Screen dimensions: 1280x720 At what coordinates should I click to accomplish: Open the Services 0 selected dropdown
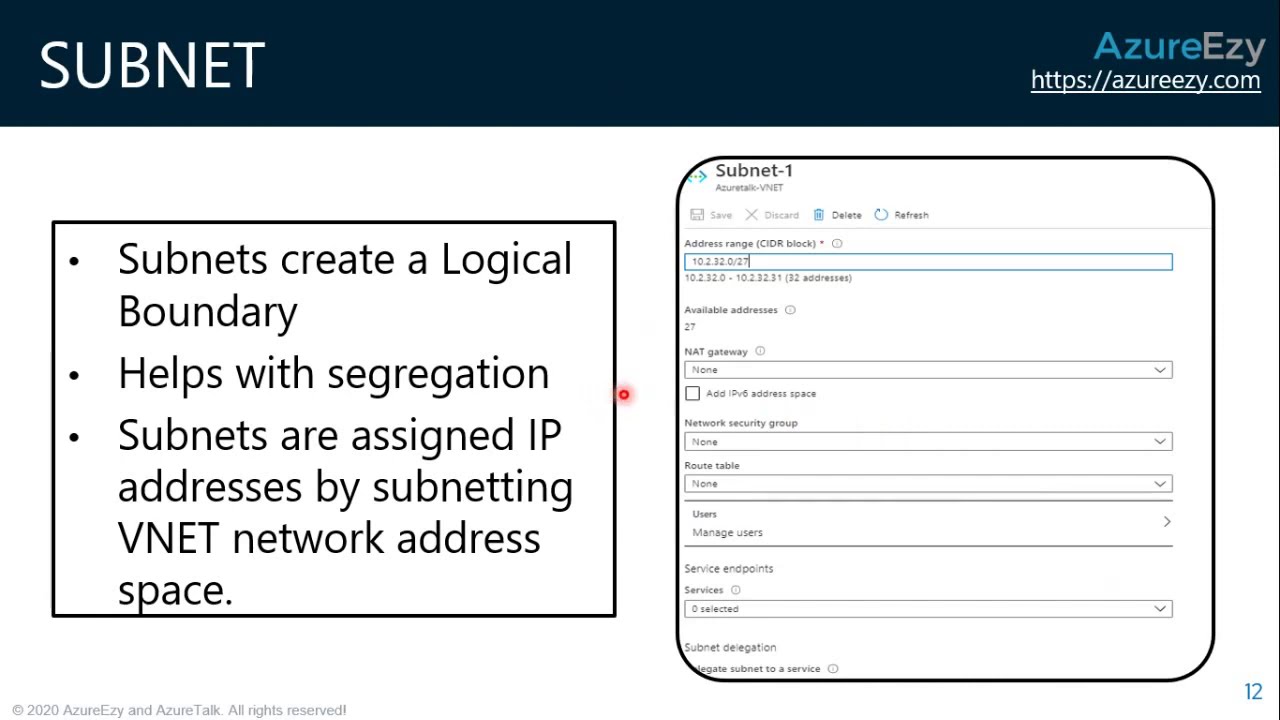pos(928,609)
